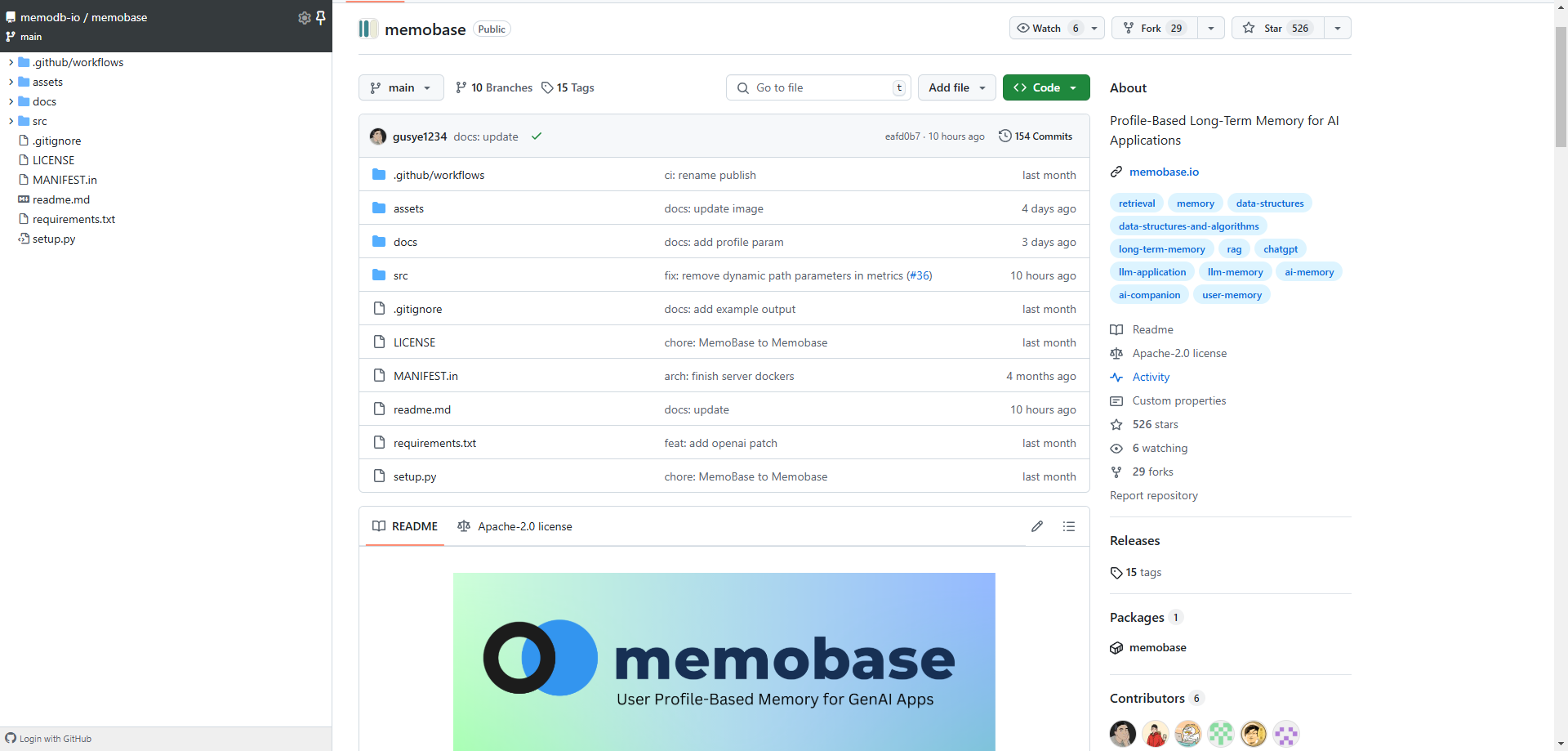Click the commit status green checkmark
This screenshot has height=751, width=1568.
point(537,136)
